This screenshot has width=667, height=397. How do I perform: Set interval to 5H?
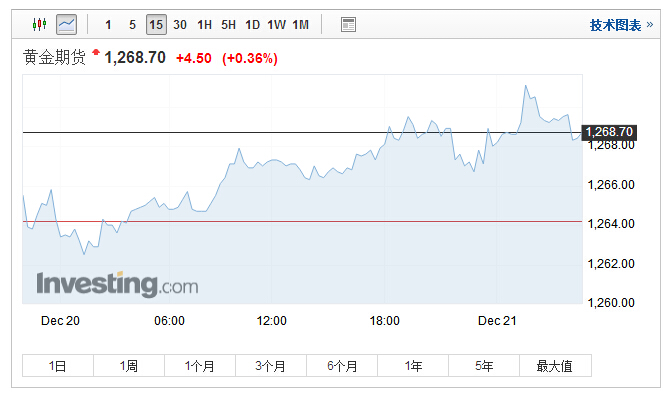coord(228,25)
